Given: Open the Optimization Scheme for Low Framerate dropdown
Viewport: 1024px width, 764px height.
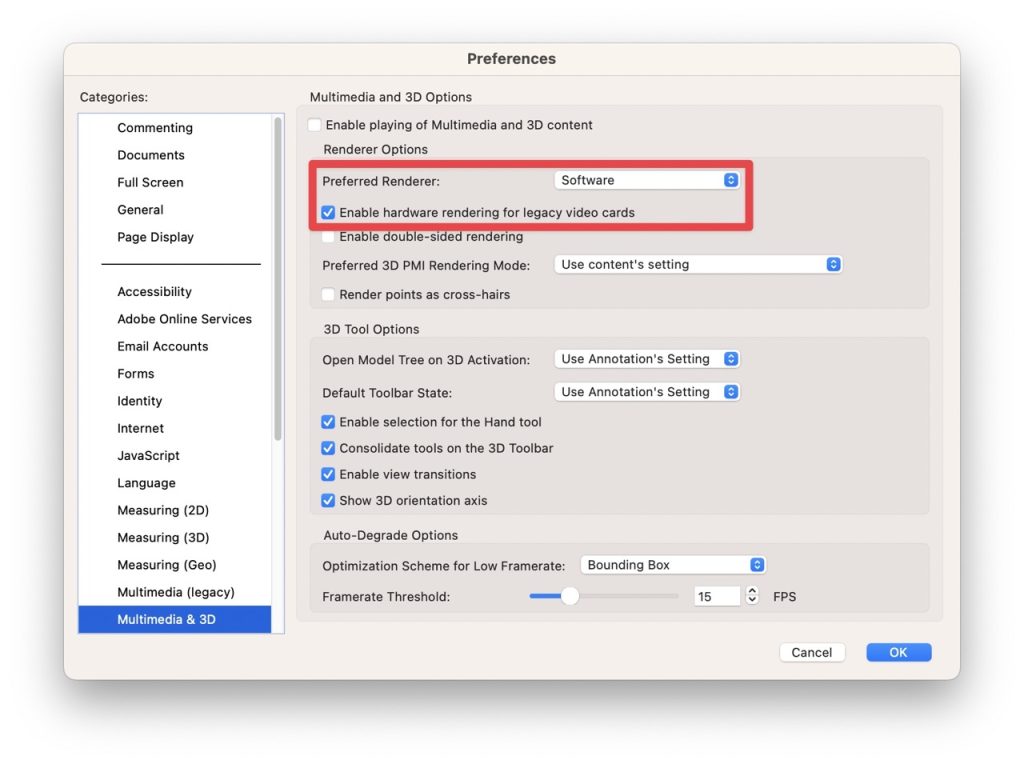Looking at the screenshot, I should click(x=672, y=564).
